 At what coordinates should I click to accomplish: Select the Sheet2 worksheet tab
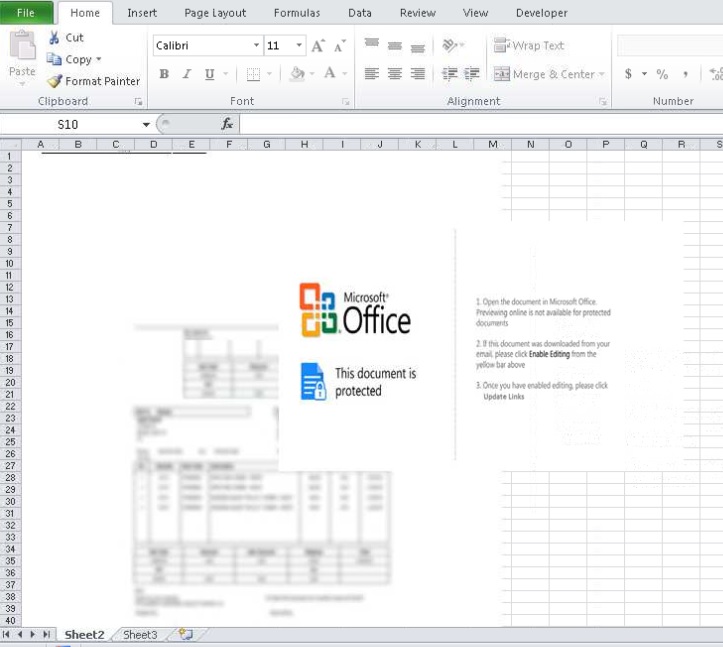[84, 635]
